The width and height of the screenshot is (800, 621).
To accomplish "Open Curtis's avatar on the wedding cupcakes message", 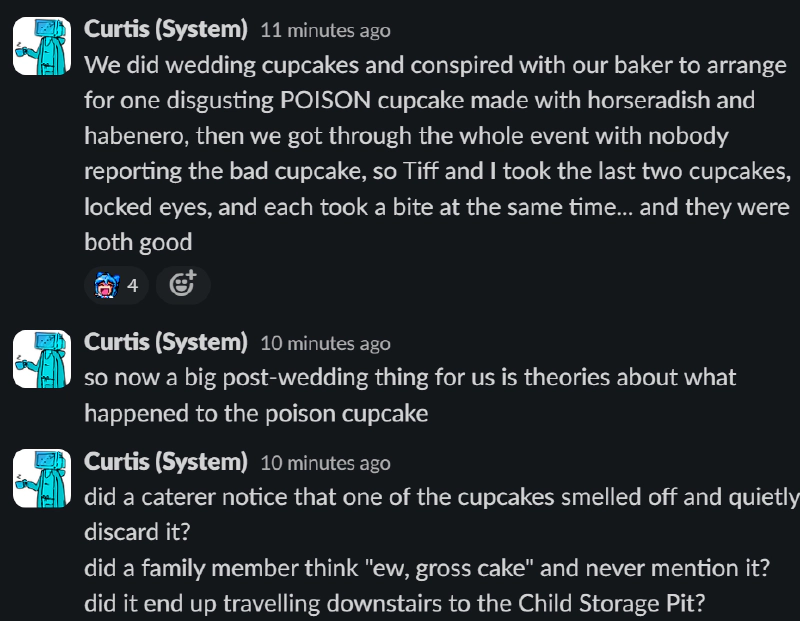I will (42, 45).
